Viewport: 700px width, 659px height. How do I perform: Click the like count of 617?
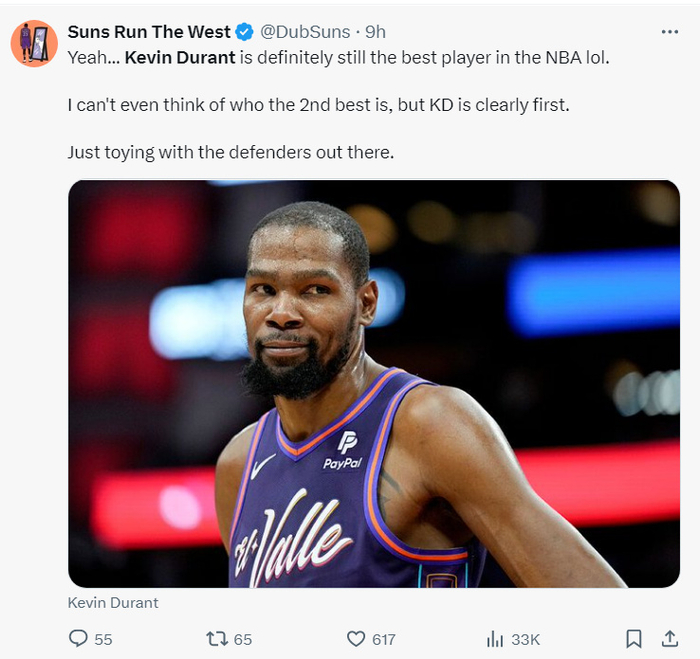(x=384, y=639)
